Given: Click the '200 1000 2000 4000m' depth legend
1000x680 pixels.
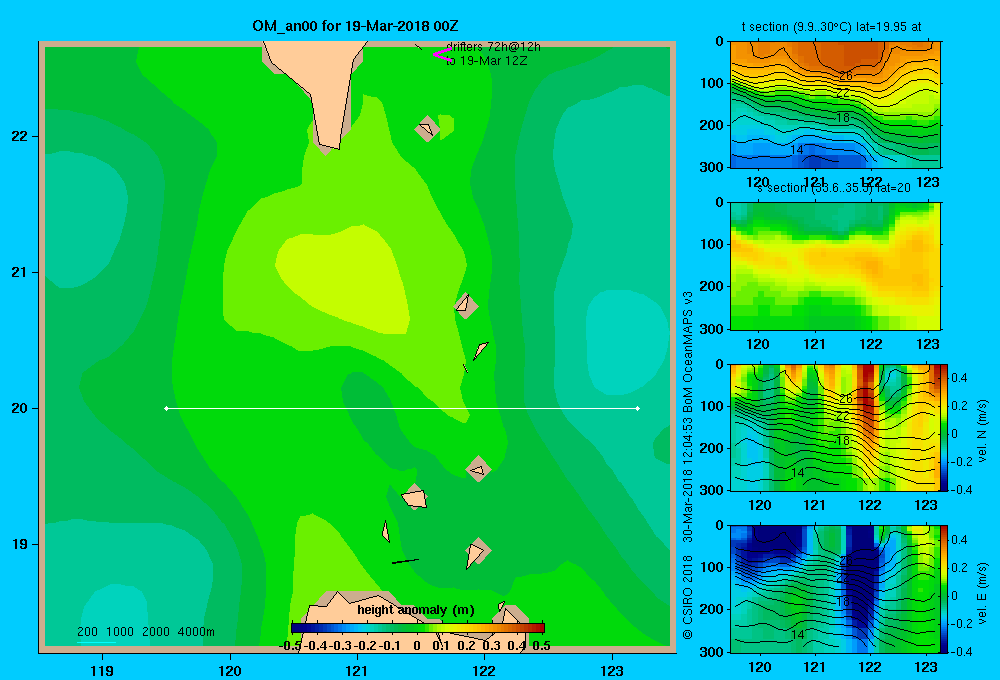Looking at the screenshot, I should point(145,632).
